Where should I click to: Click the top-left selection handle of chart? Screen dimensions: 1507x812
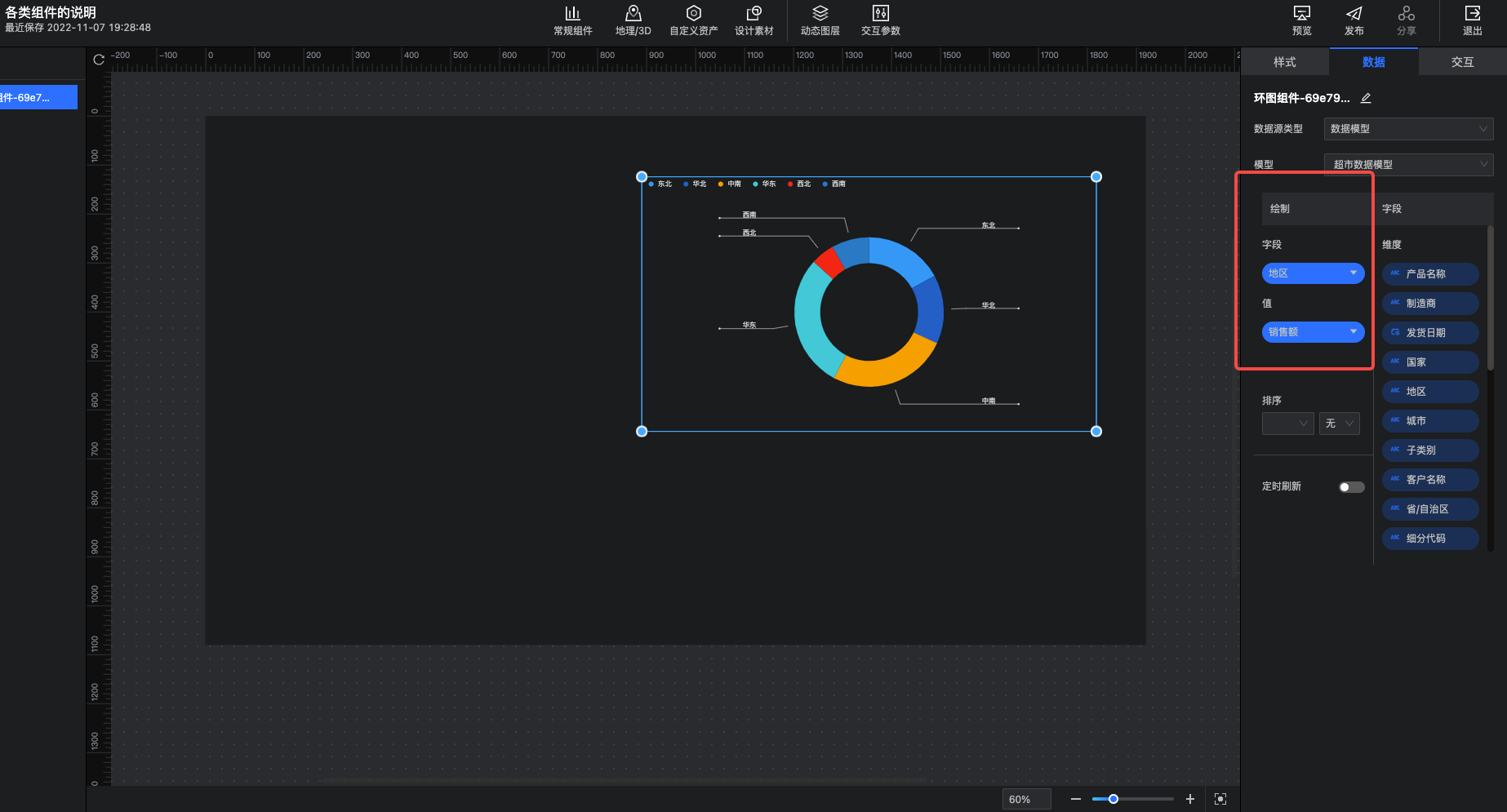(x=642, y=176)
